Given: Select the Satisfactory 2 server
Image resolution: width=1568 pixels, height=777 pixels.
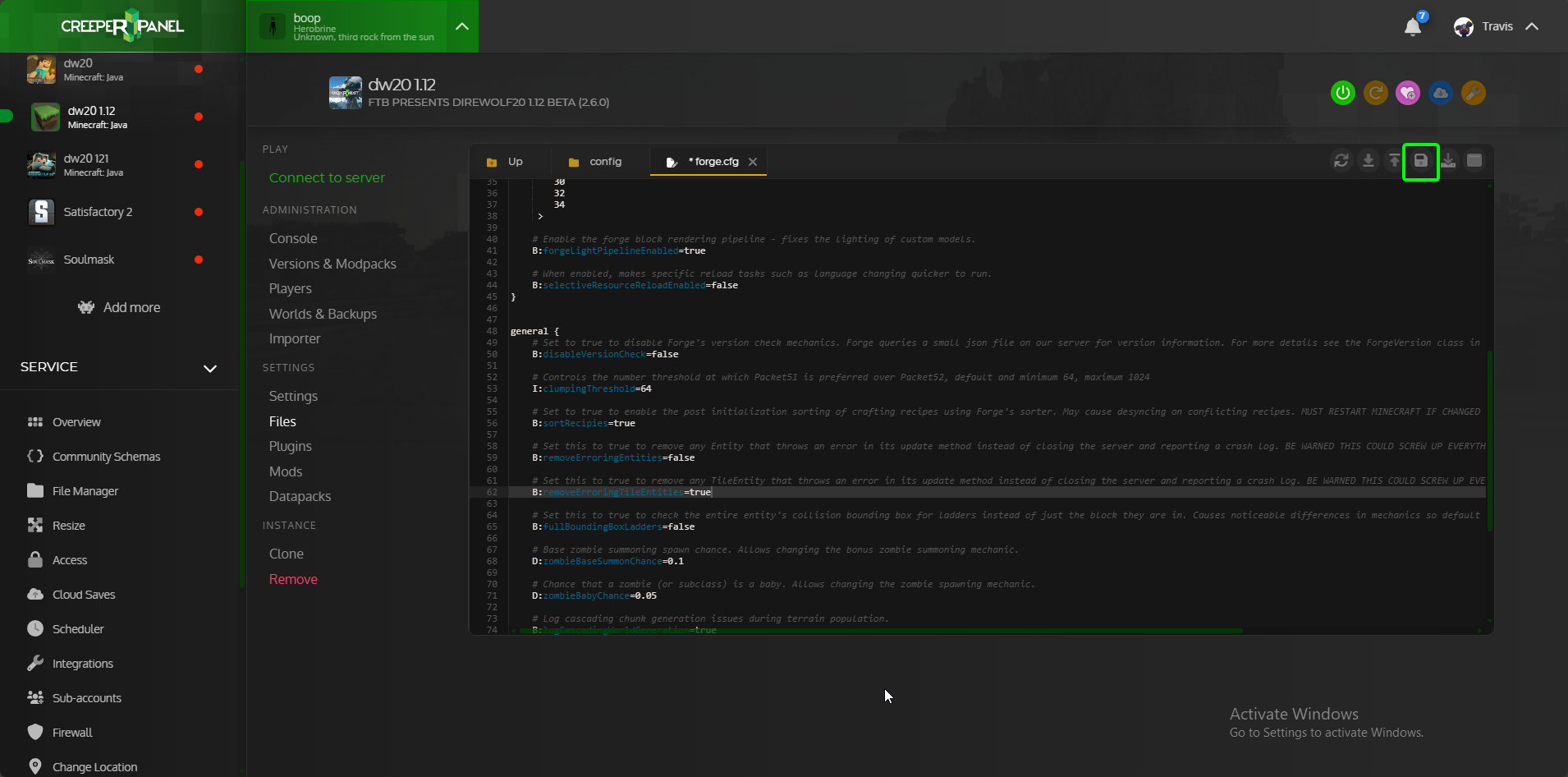Looking at the screenshot, I should [x=119, y=213].
